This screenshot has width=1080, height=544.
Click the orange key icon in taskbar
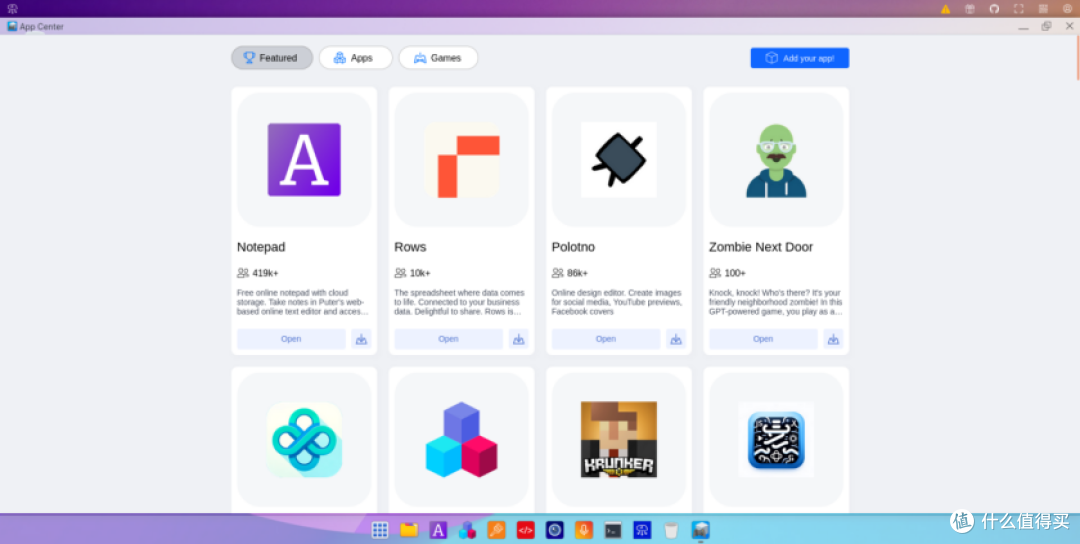pyautogui.click(x=497, y=530)
